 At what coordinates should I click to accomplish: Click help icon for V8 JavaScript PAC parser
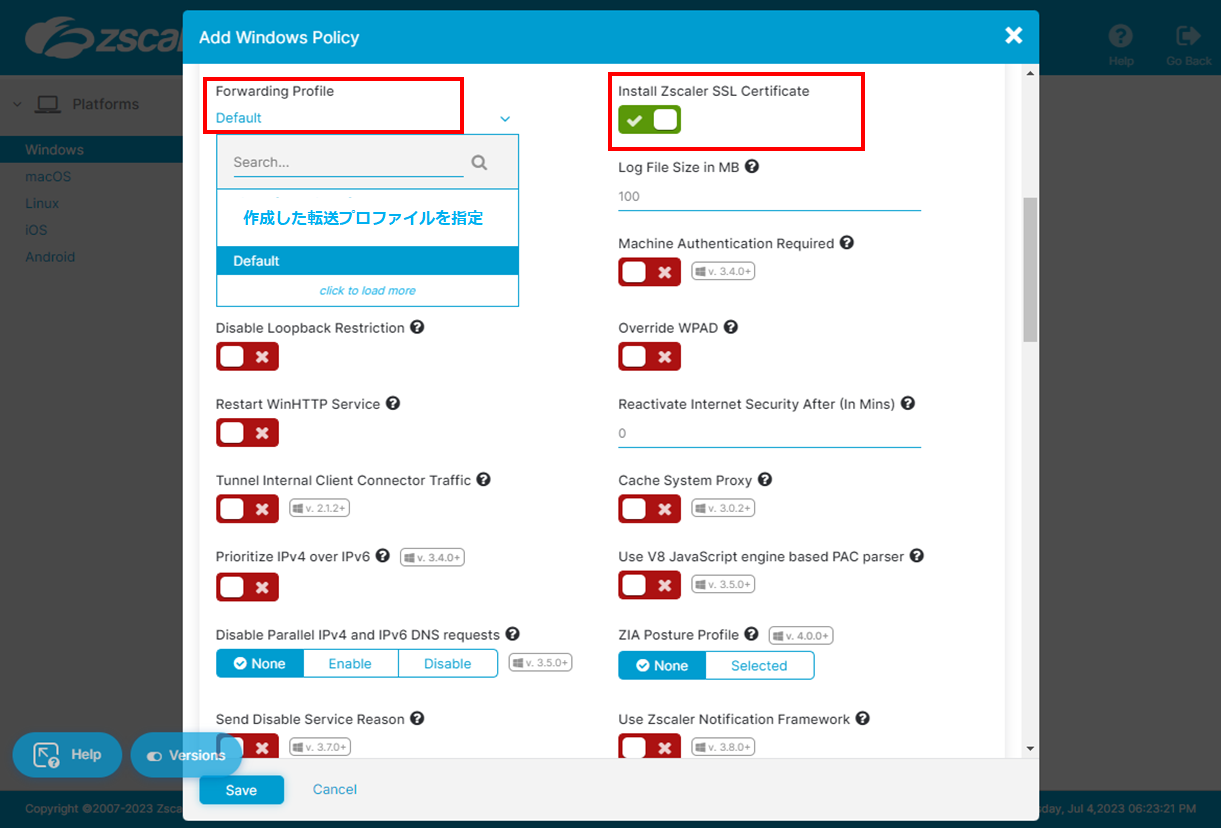click(x=916, y=555)
